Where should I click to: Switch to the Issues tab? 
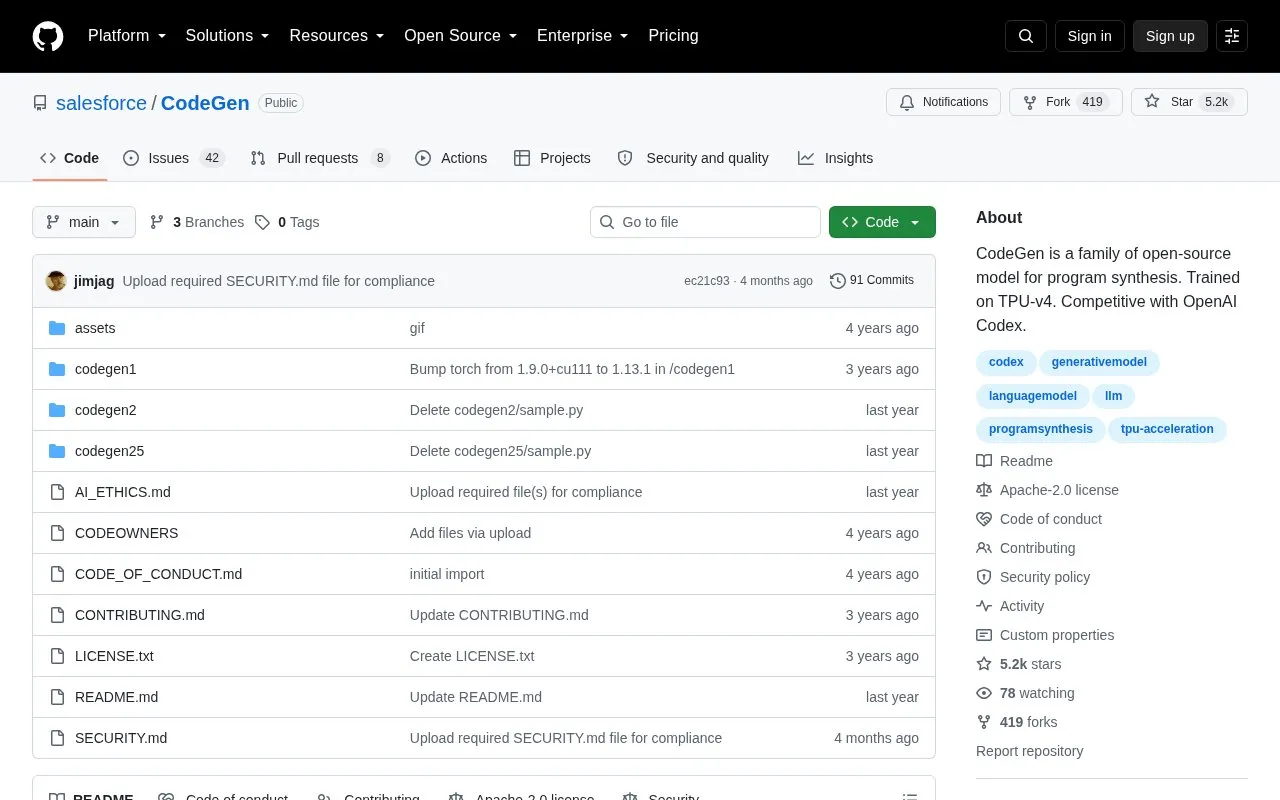[174, 158]
